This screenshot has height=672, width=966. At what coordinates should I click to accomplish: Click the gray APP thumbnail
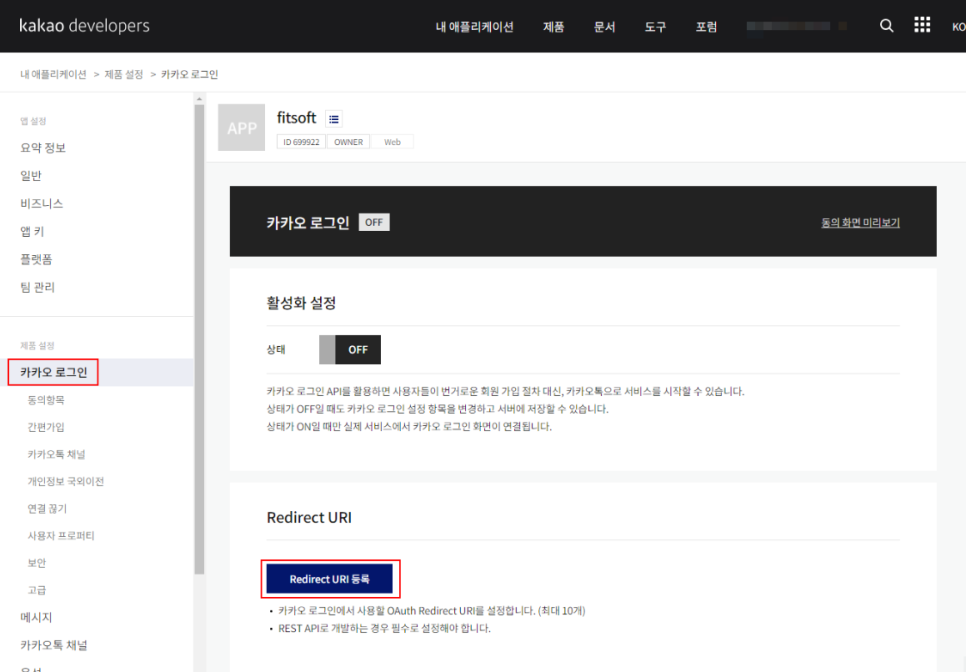click(x=242, y=128)
